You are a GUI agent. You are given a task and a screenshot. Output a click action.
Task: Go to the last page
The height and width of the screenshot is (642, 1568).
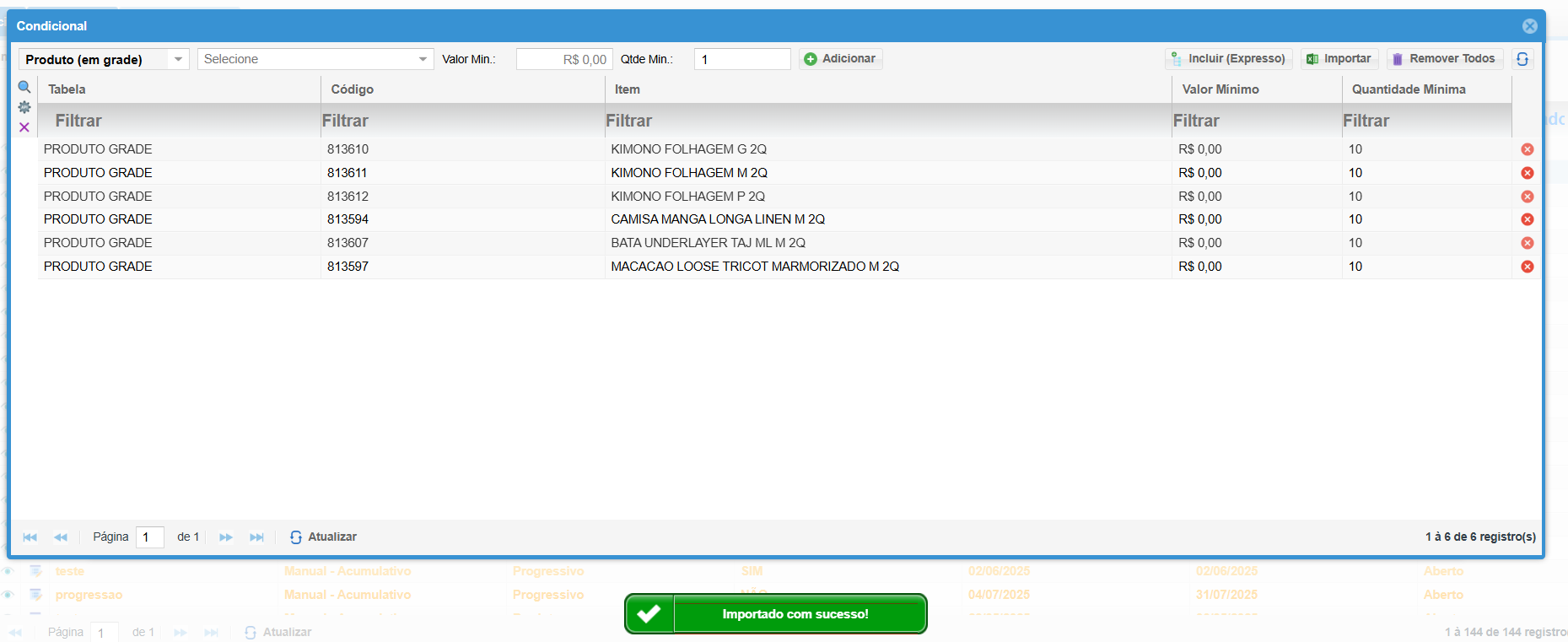[256, 537]
